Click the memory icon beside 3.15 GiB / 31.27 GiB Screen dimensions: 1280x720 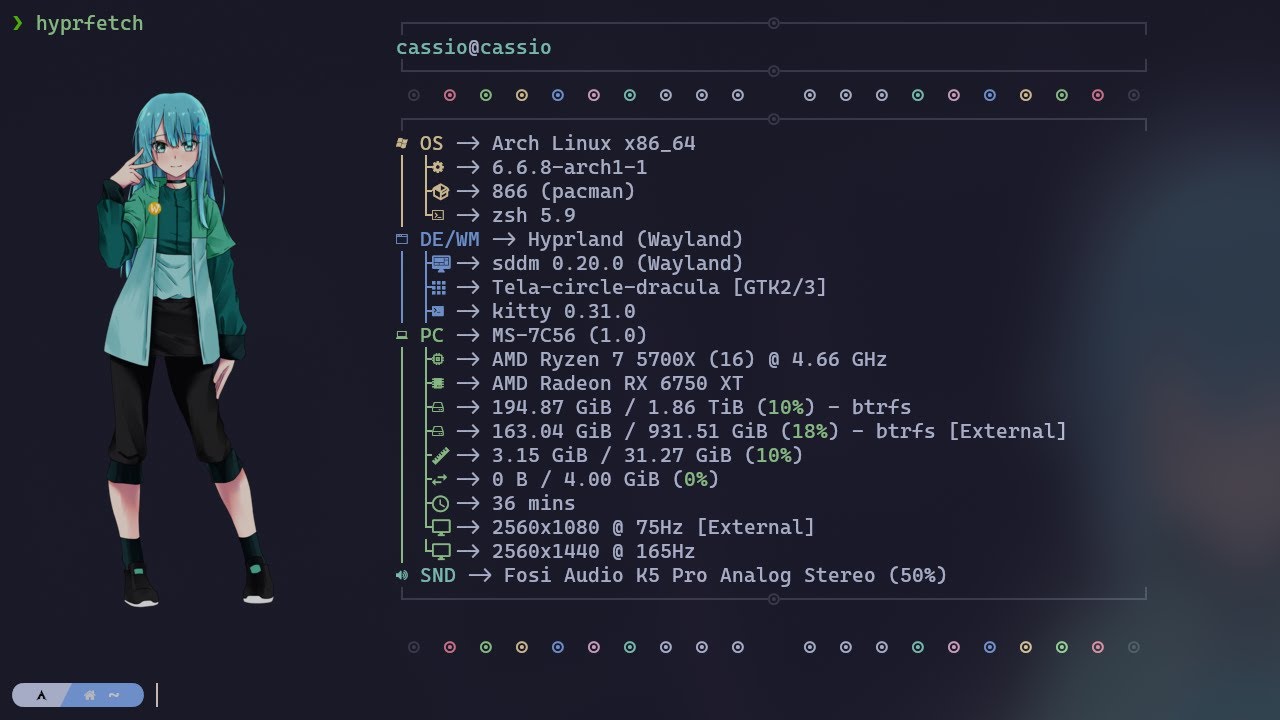pos(440,455)
